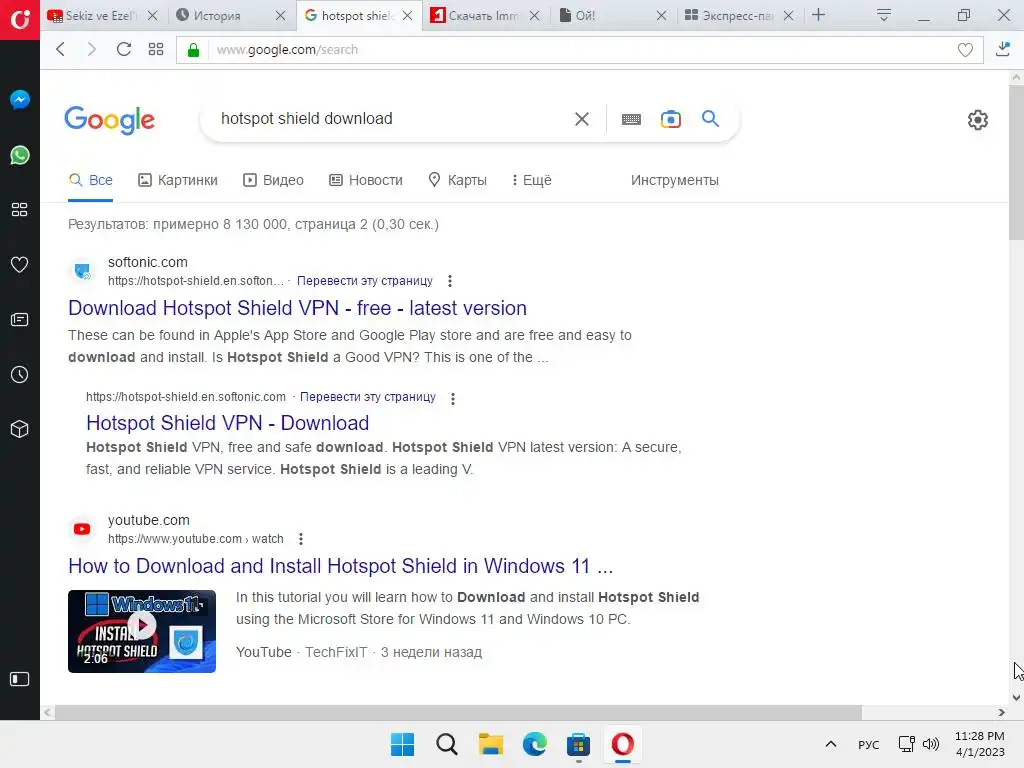
Task: Open options for first softonic.com result
Action: [x=450, y=281]
